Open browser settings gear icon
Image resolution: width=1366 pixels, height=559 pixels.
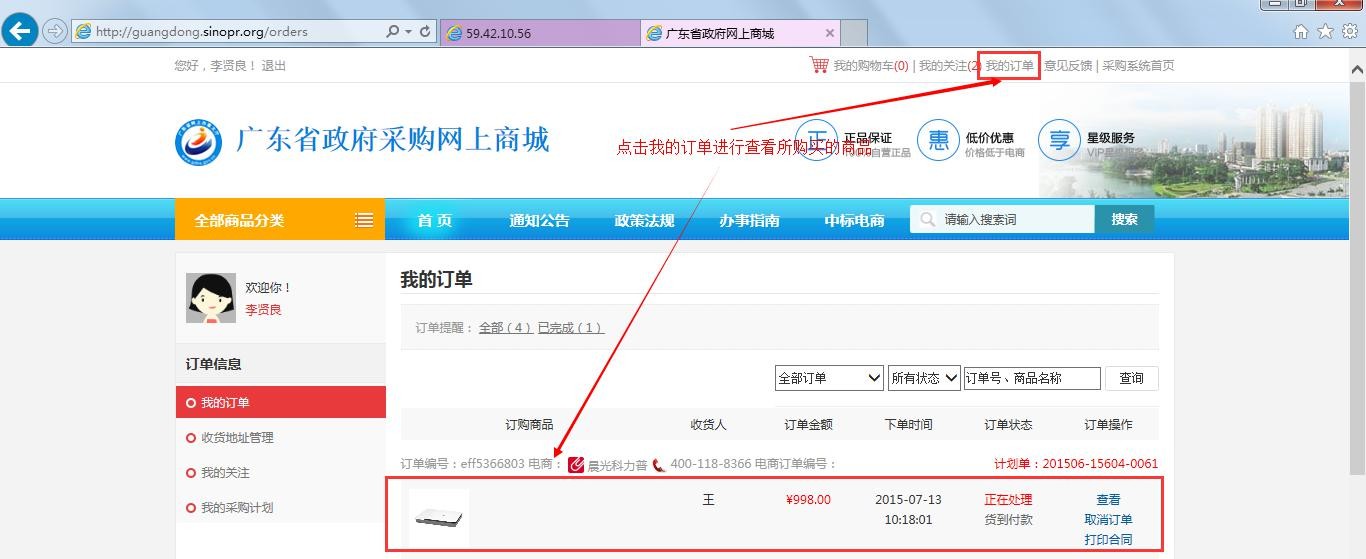pos(1351,32)
